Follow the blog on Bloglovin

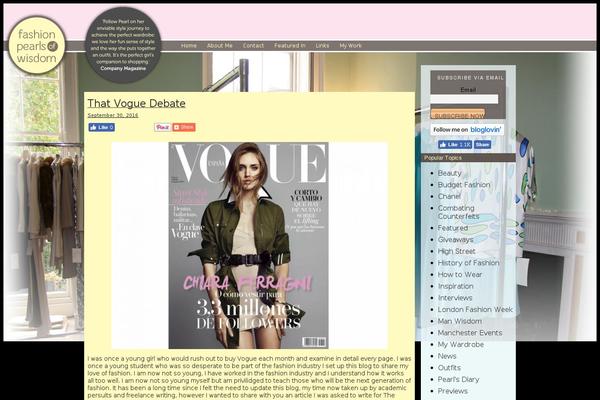(x=467, y=130)
